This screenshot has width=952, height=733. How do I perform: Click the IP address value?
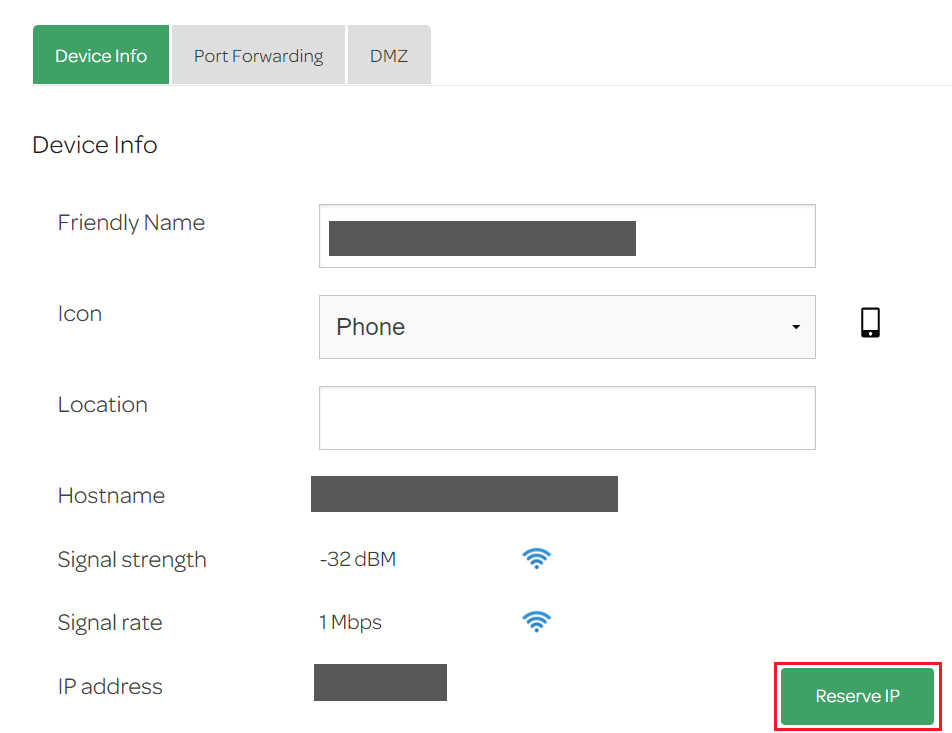point(380,682)
